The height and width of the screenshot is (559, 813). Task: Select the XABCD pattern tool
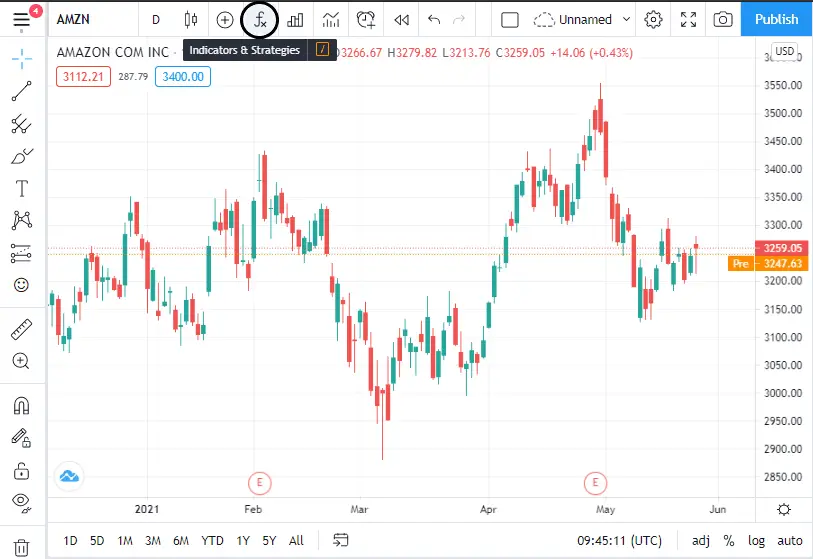click(22, 220)
